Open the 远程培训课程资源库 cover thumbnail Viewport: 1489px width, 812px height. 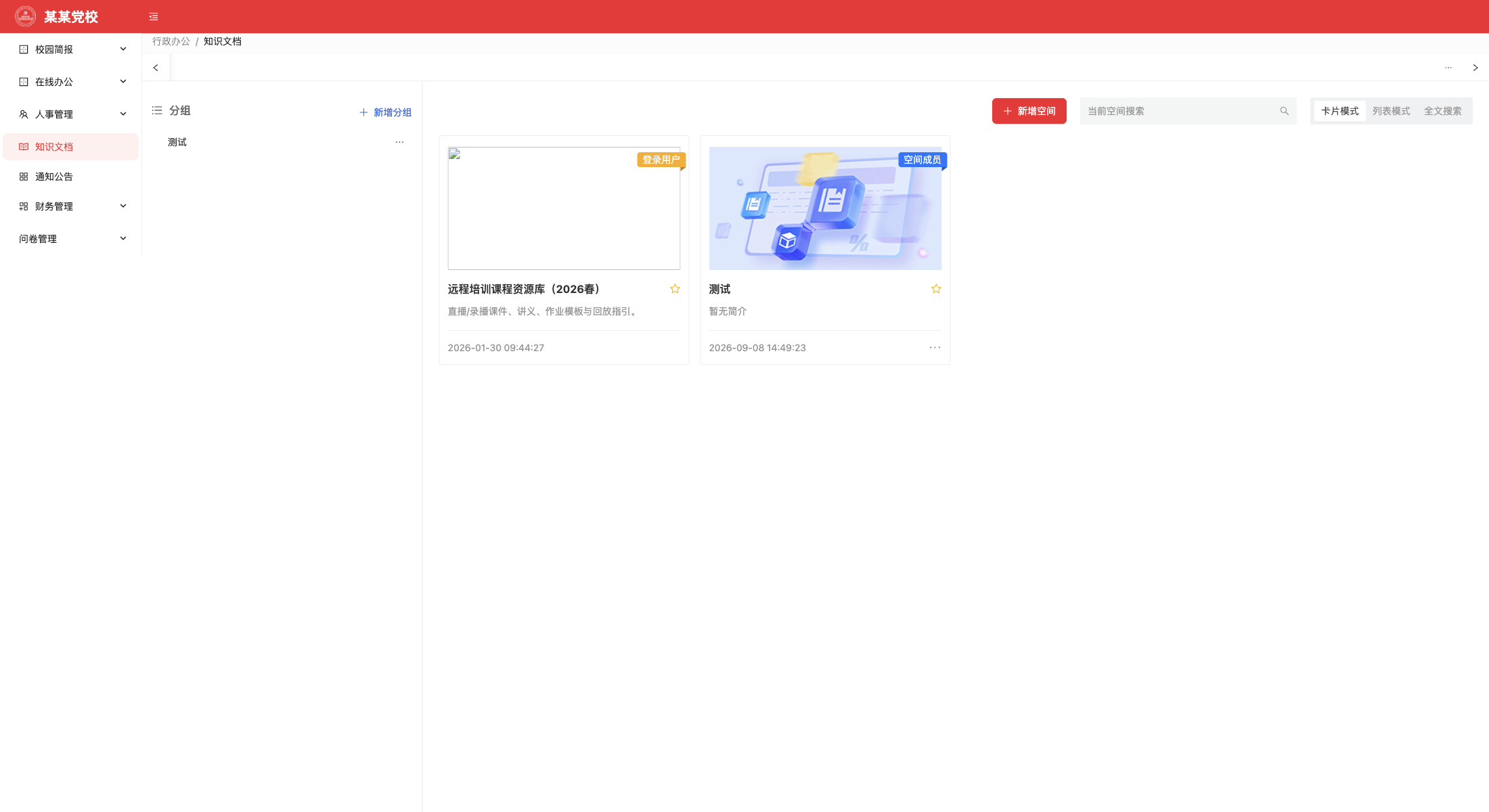tap(564, 208)
